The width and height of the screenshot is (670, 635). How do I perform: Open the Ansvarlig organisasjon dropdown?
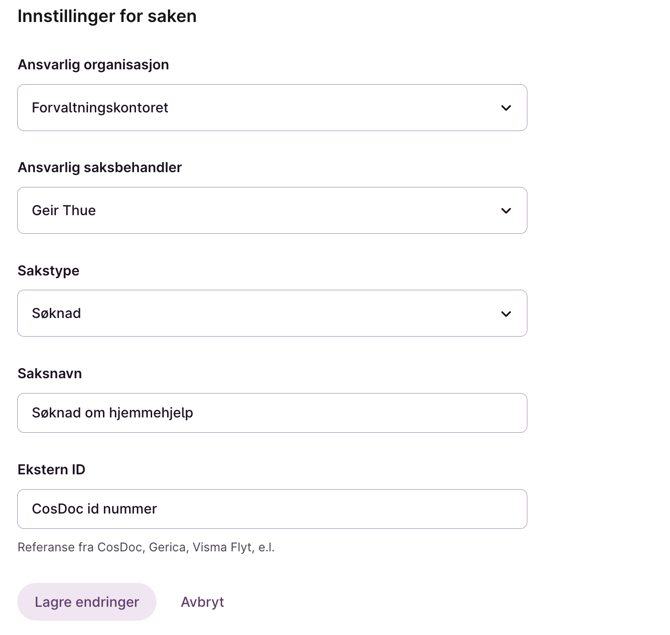tap(271, 108)
